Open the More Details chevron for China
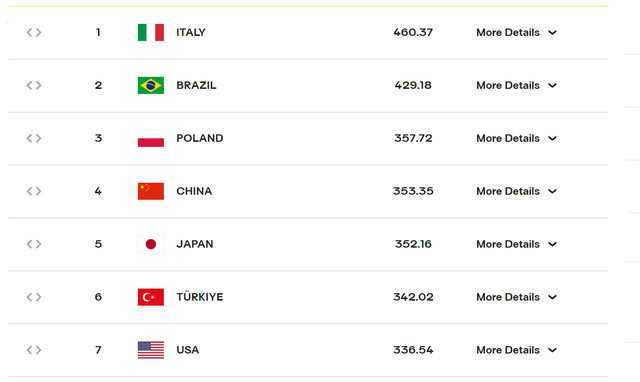640x382 pixels. point(552,191)
